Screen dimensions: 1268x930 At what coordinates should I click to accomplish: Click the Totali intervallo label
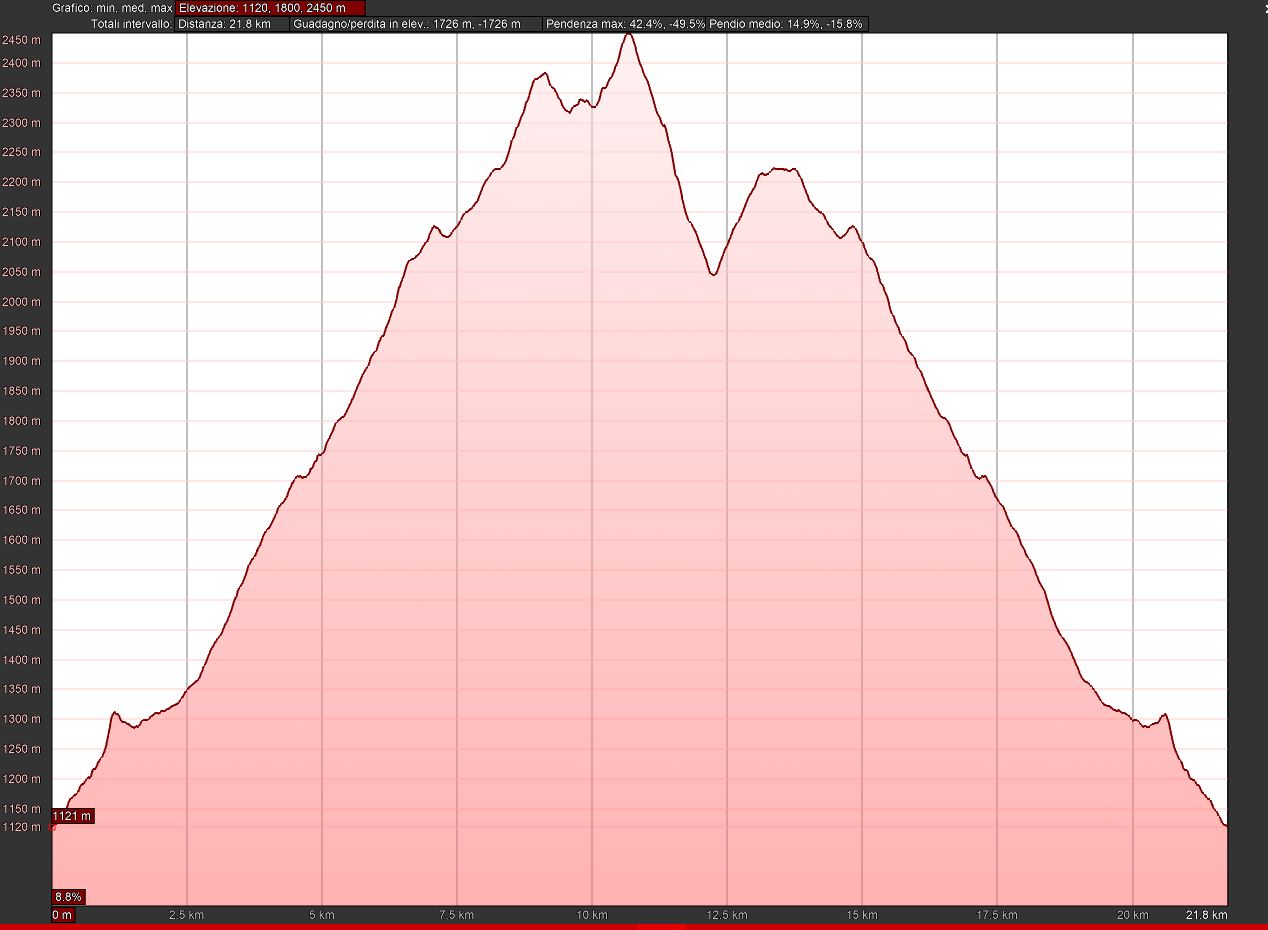click(131, 24)
